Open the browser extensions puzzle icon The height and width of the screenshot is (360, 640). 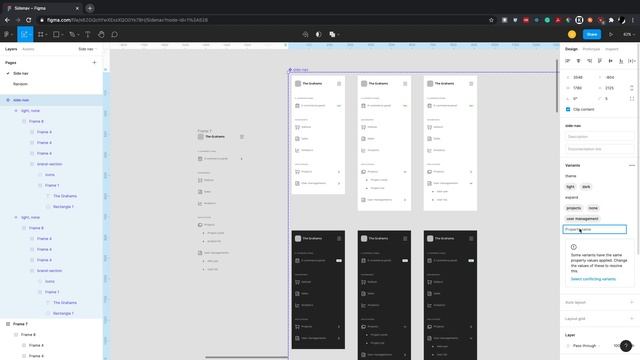pos(611,20)
